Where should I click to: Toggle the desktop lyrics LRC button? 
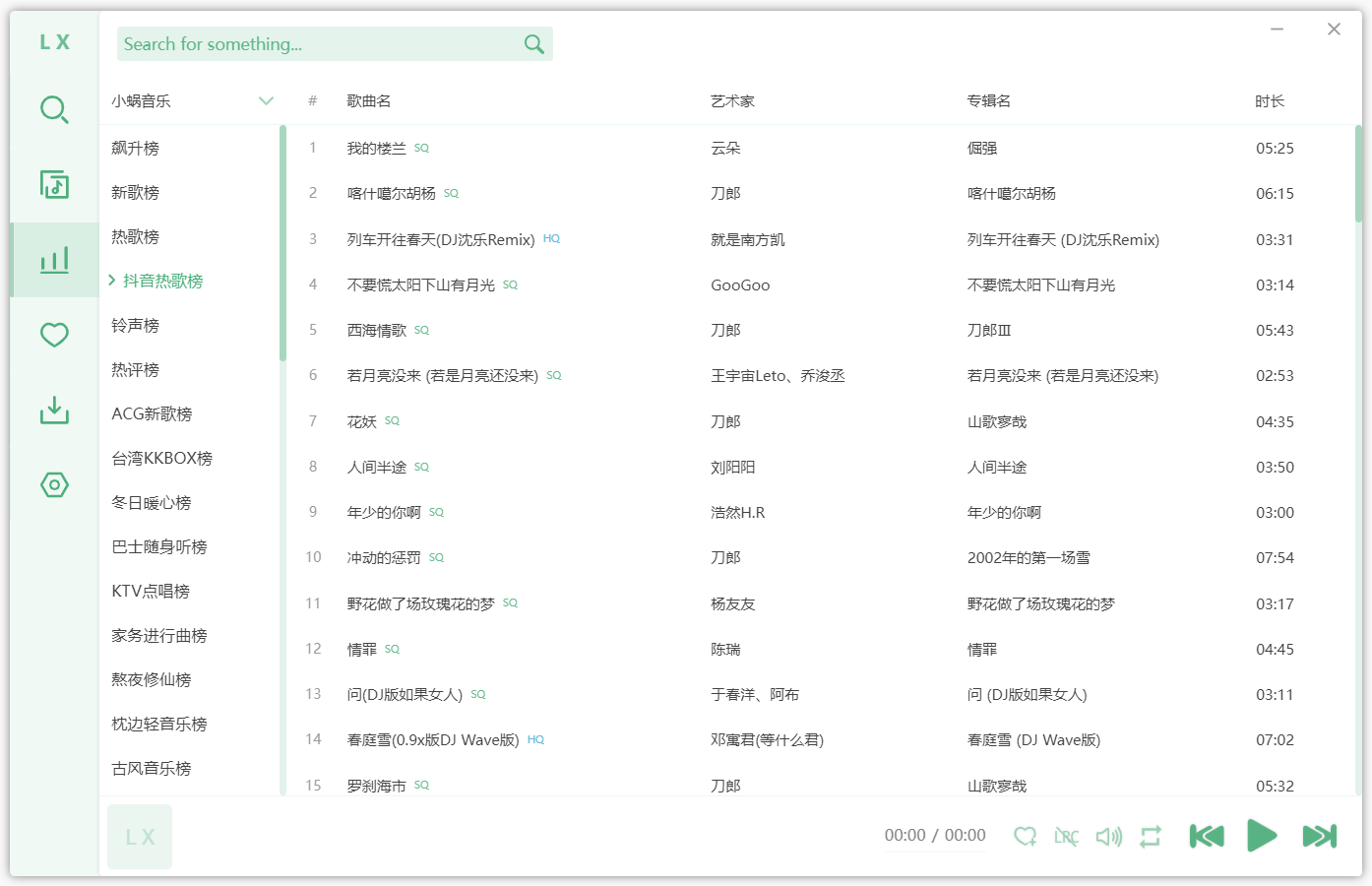coord(1066,836)
